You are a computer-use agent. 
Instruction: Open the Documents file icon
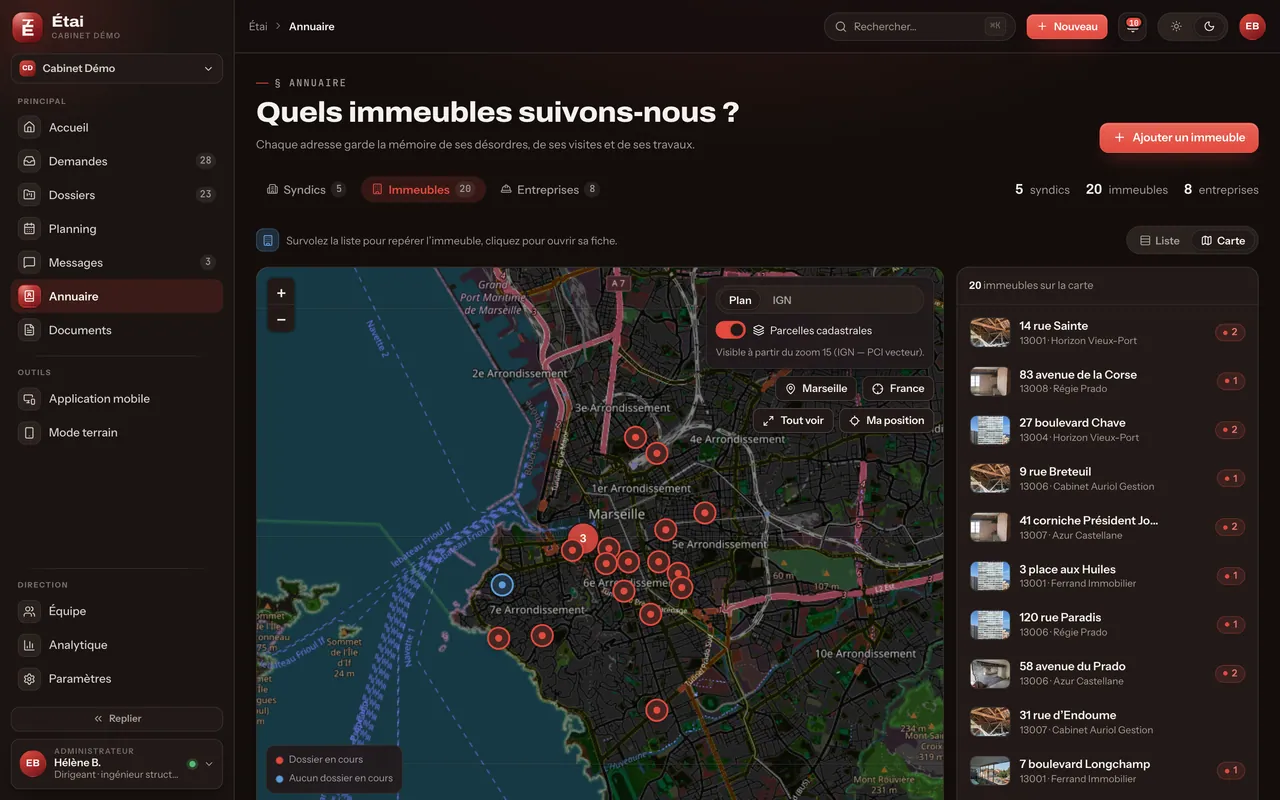[30, 330]
